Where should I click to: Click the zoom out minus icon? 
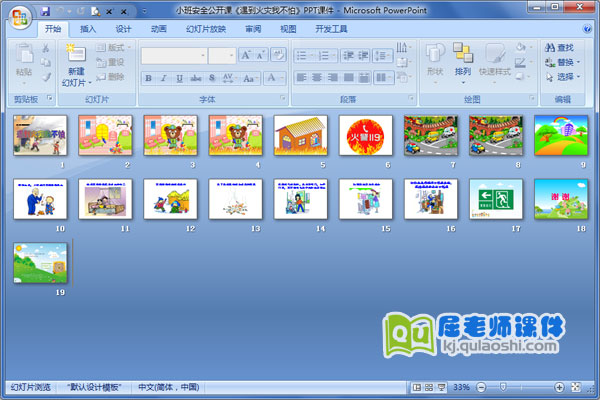coord(482,387)
